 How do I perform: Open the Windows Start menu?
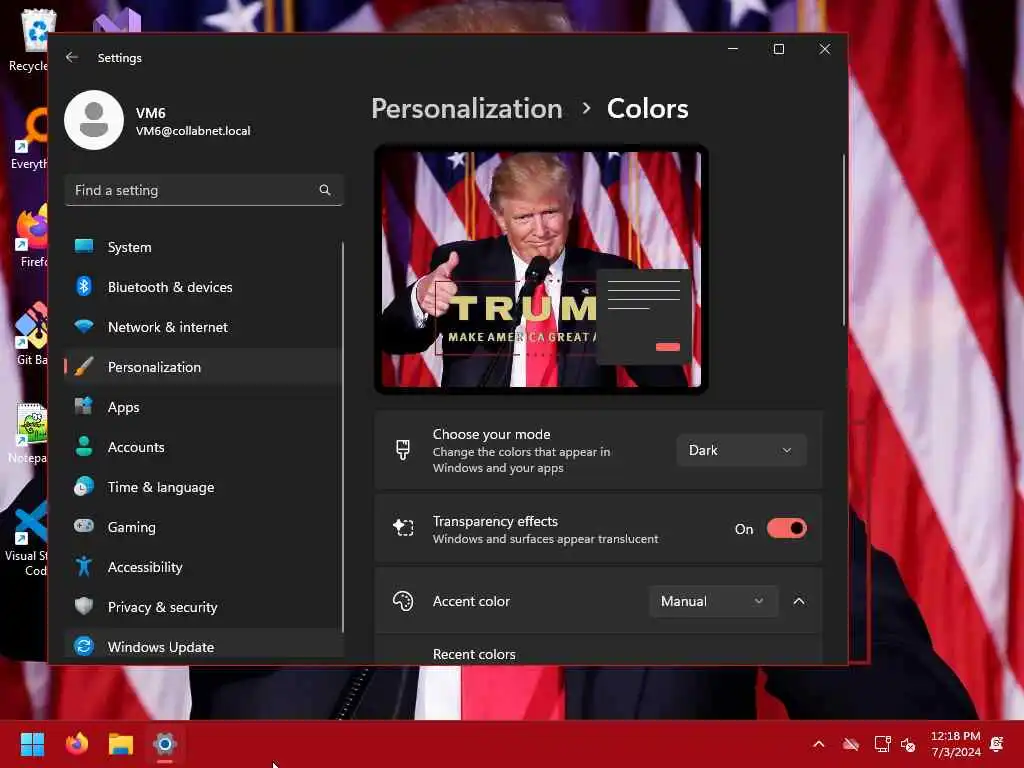(x=33, y=744)
